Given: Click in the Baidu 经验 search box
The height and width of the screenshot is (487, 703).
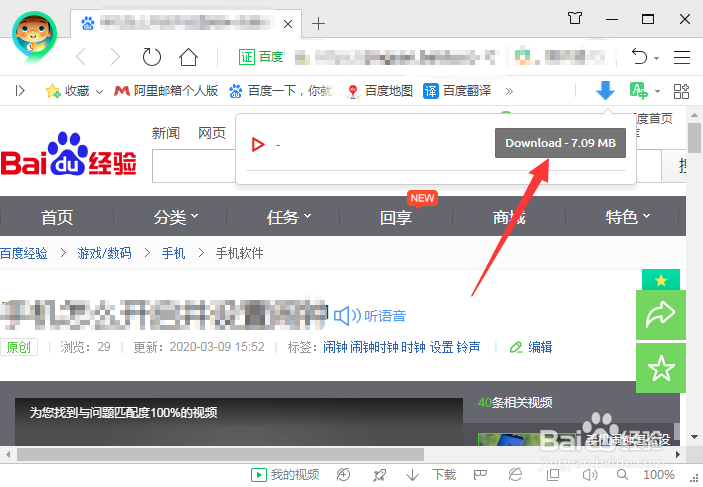Looking at the screenshot, I should click(194, 166).
